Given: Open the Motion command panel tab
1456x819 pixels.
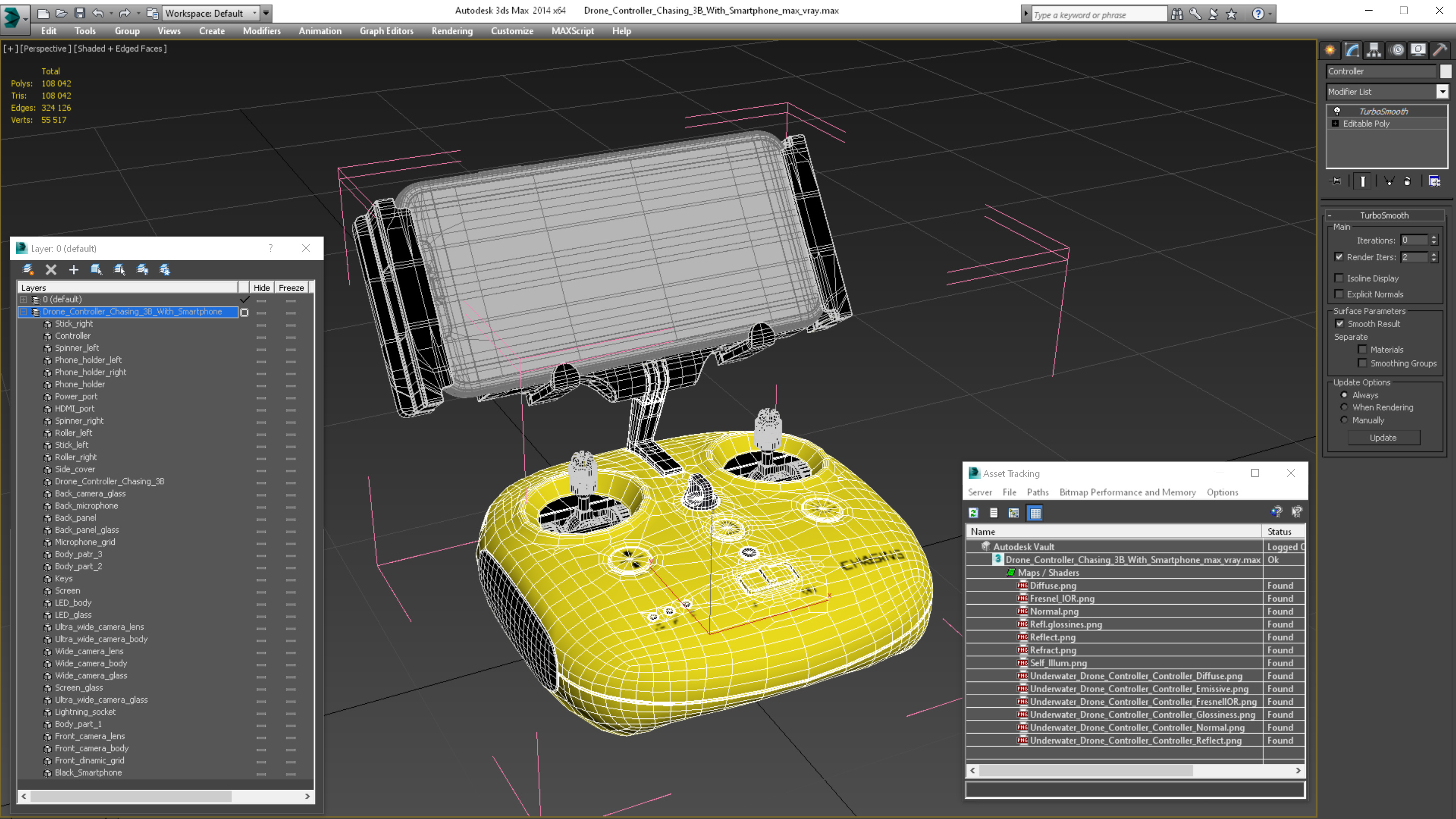Looking at the screenshot, I should tap(1397, 51).
